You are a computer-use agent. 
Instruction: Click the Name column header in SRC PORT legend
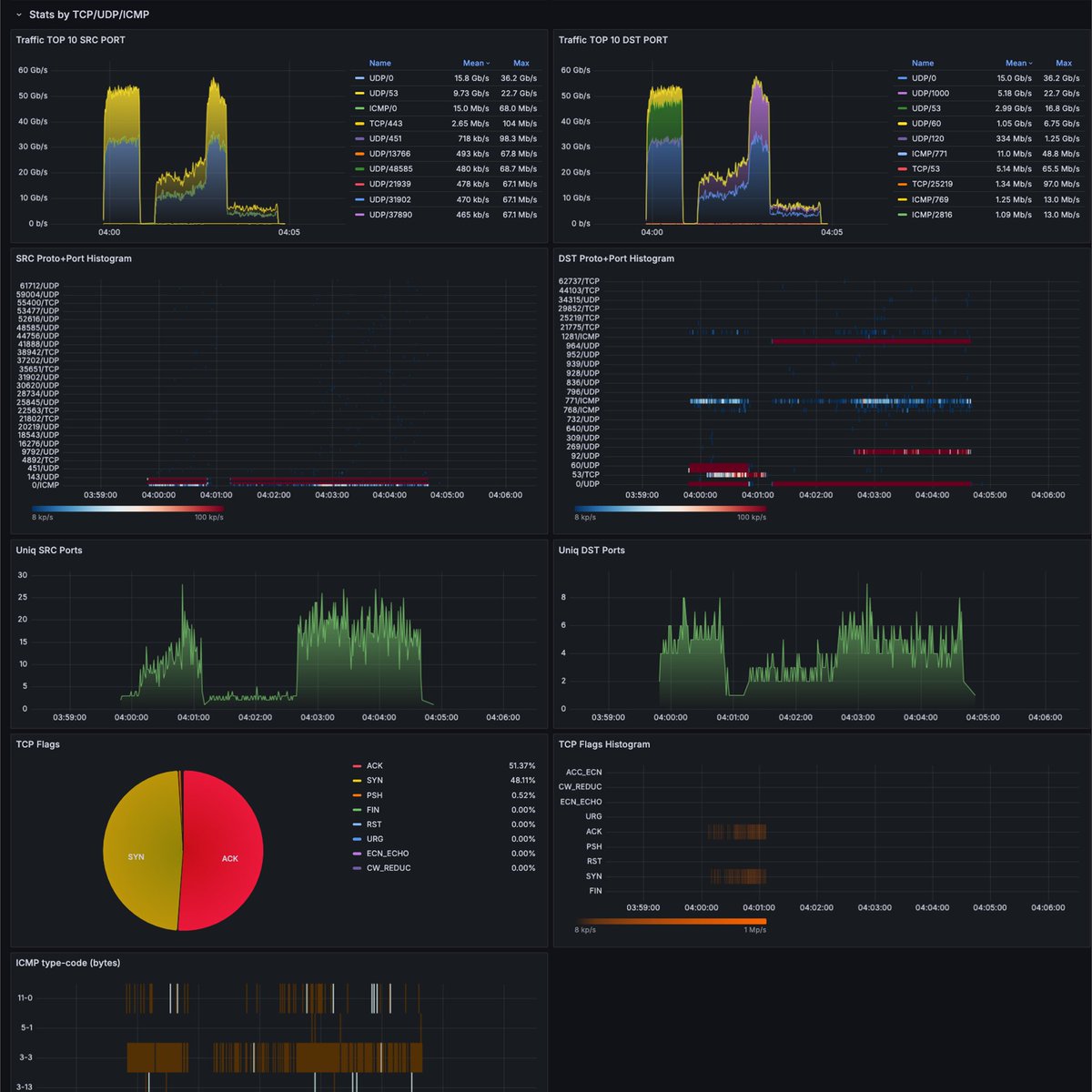pos(379,63)
